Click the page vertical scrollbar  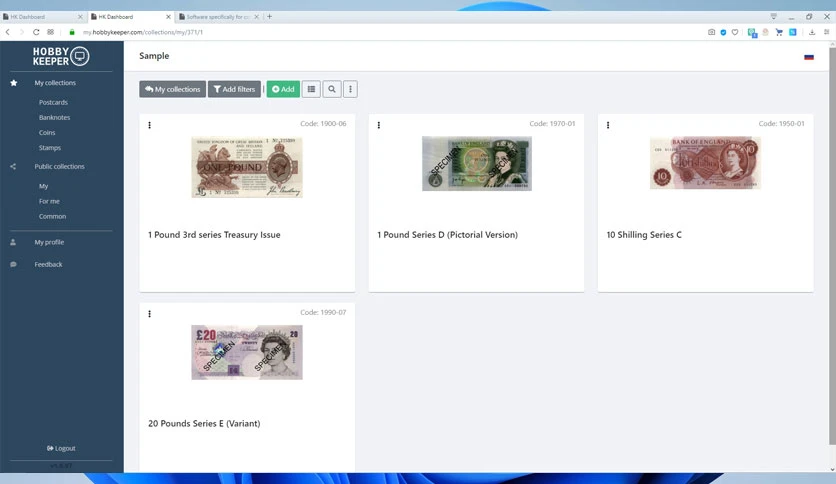coord(832,245)
